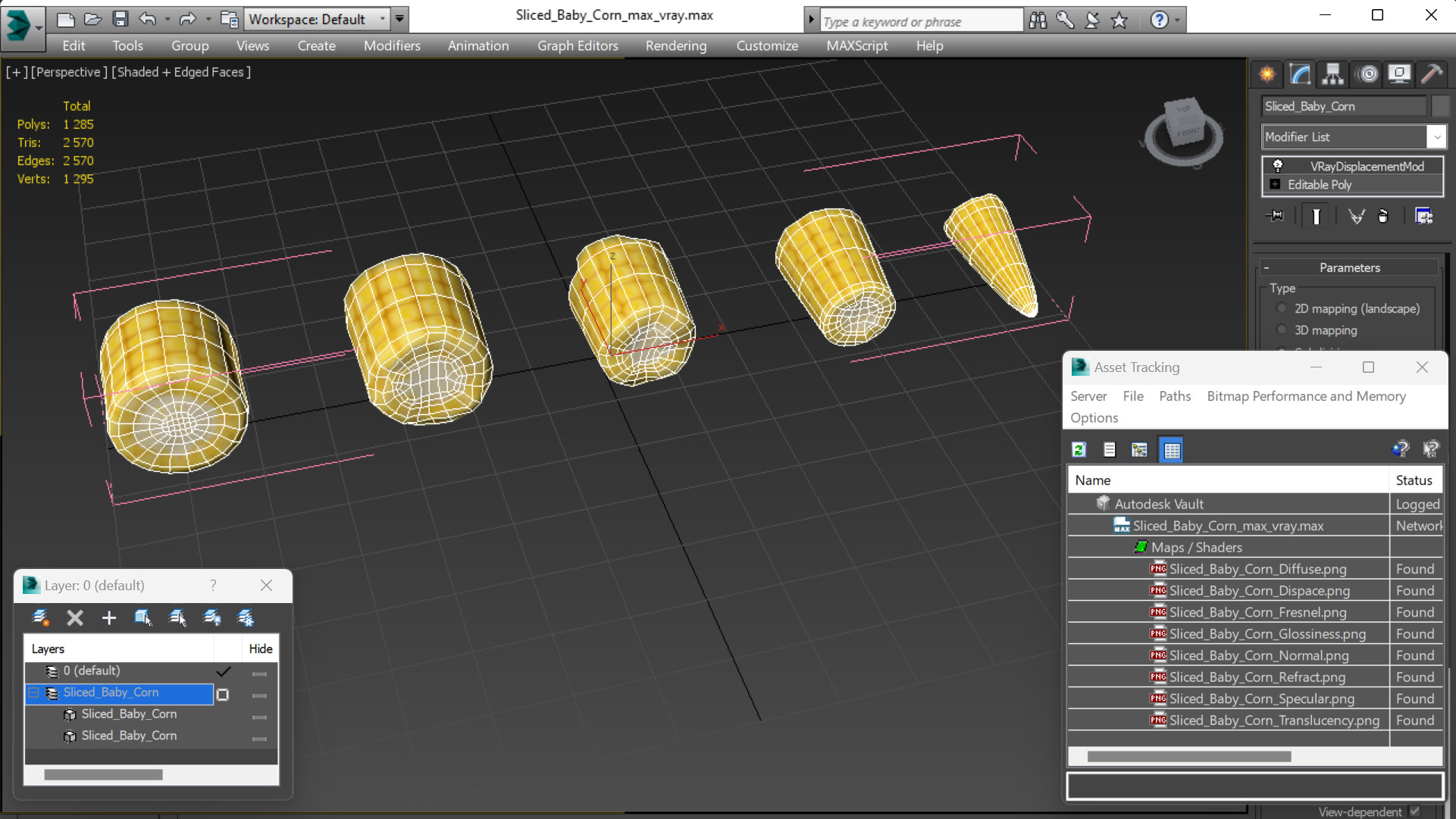1456x819 pixels.
Task: Refresh the Asset Tracking list
Action: point(1079,450)
